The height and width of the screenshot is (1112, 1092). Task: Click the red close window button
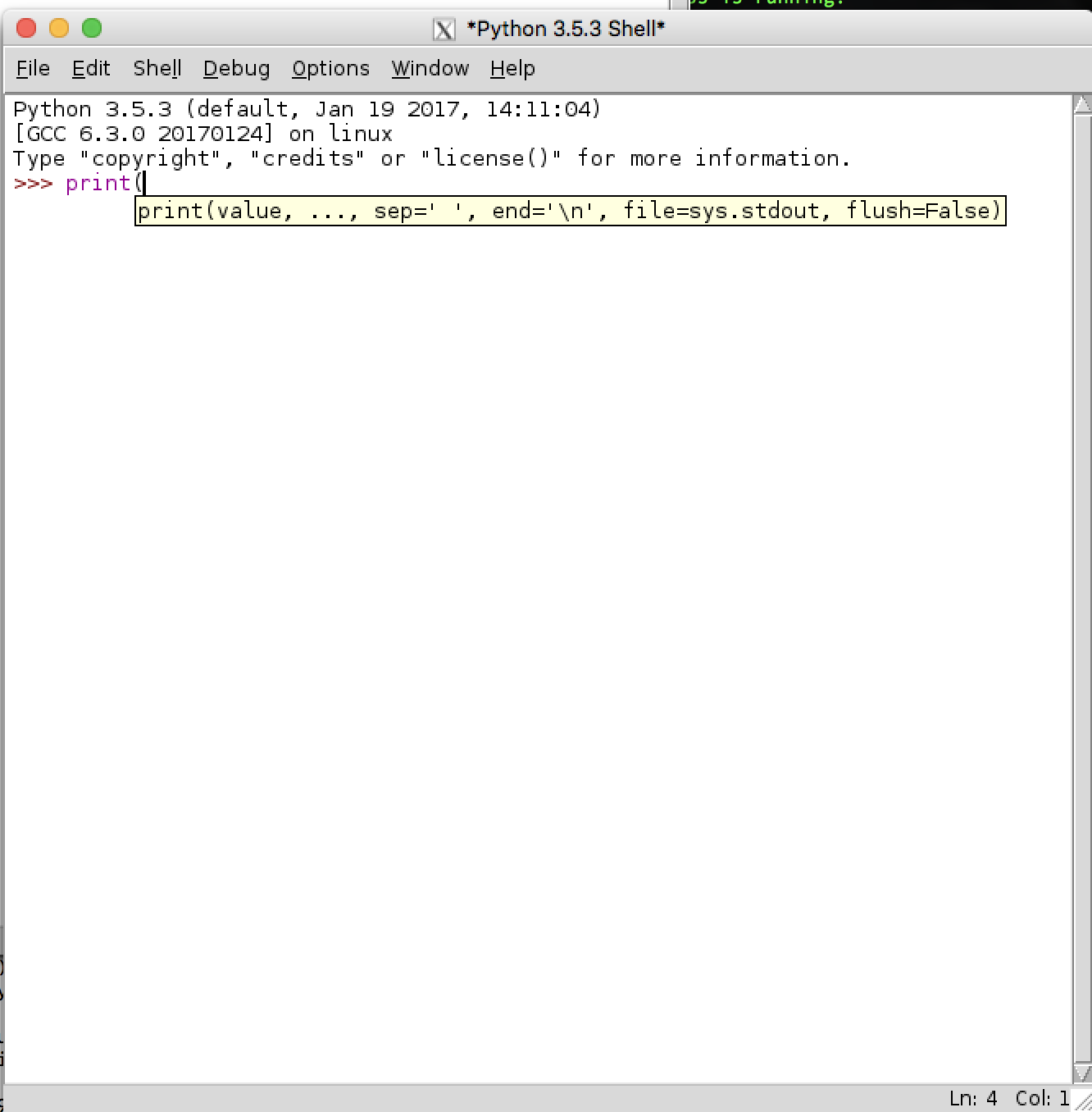26,28
